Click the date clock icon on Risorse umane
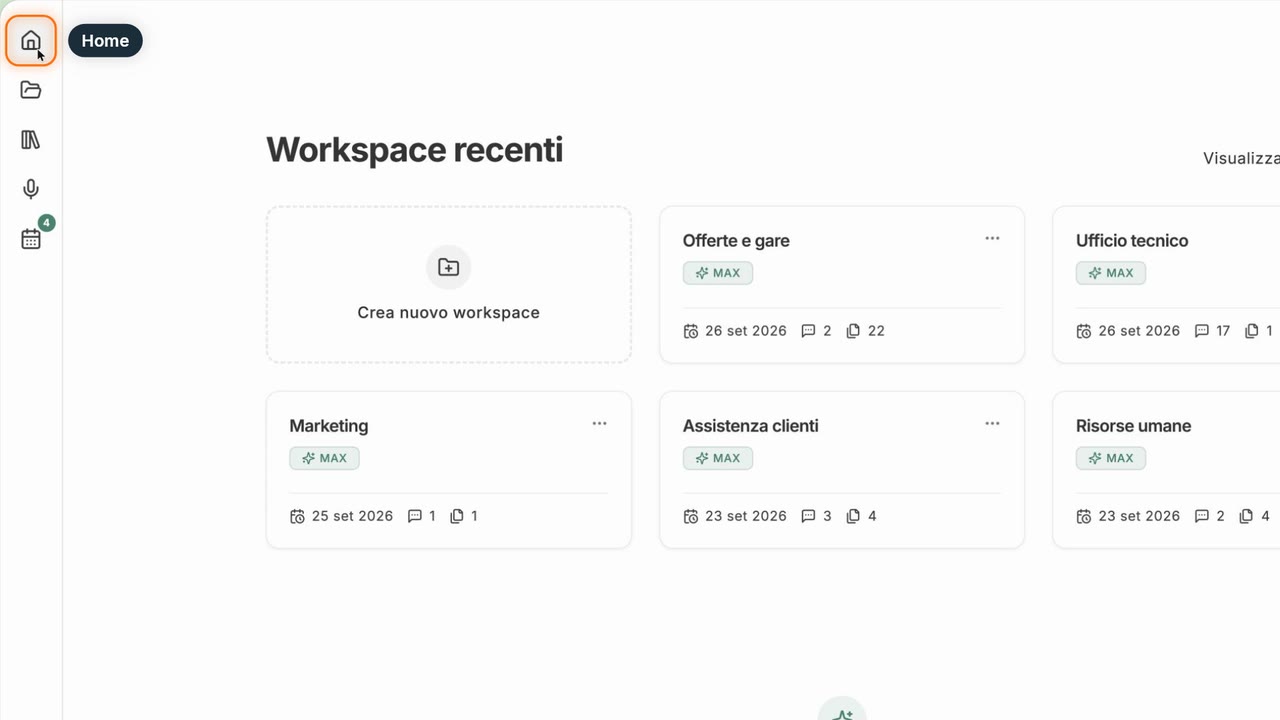The image size is (1280, 720). tap(1084, 516)
